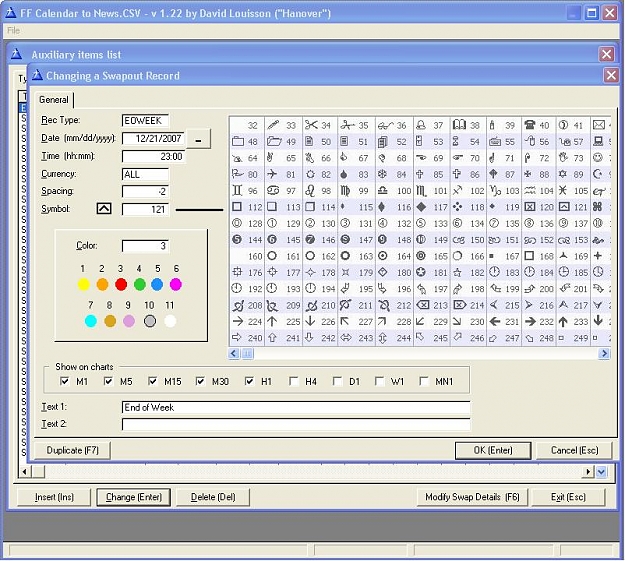Pick the red color swatch 3
The image size is (625, 561).
pos(121,284)
